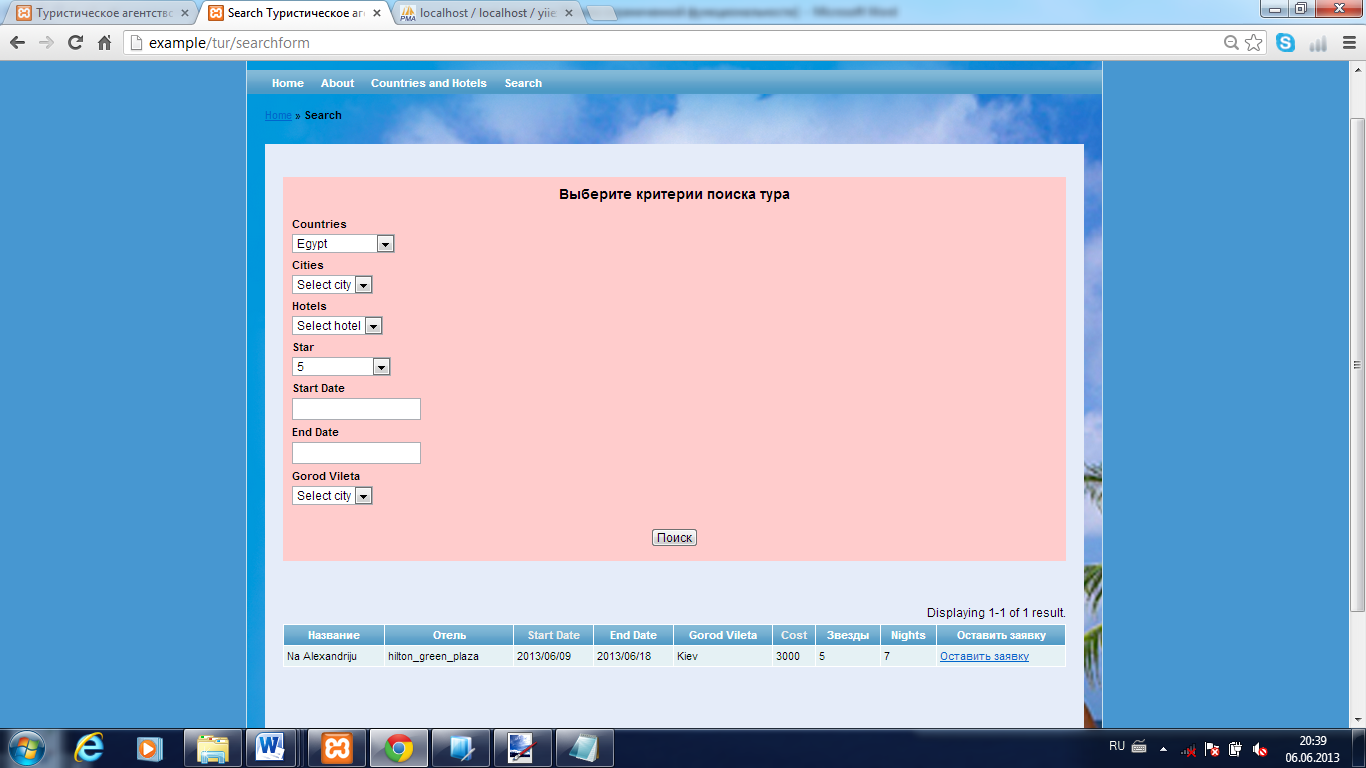The image size is (1366, 768).
Task: Open the Paint-like app in taskbar
Action: 523,748
